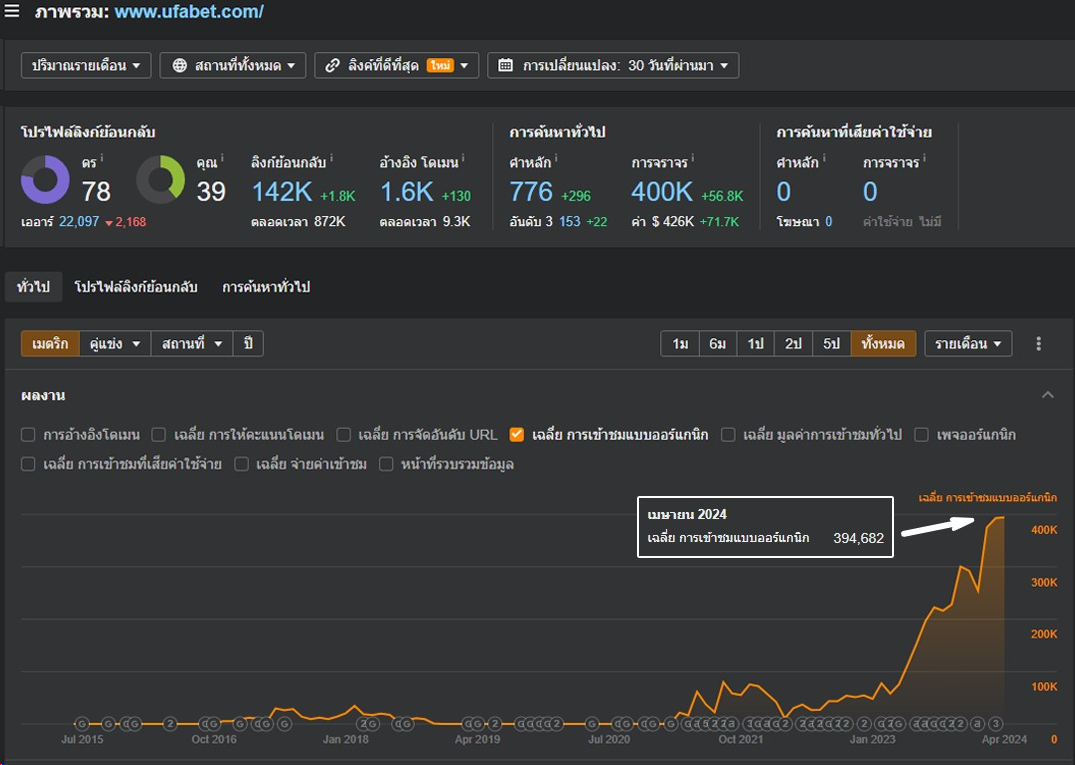
Task: Switch to the การค้นหาทั่วไป tab
Action: (266, 287)
